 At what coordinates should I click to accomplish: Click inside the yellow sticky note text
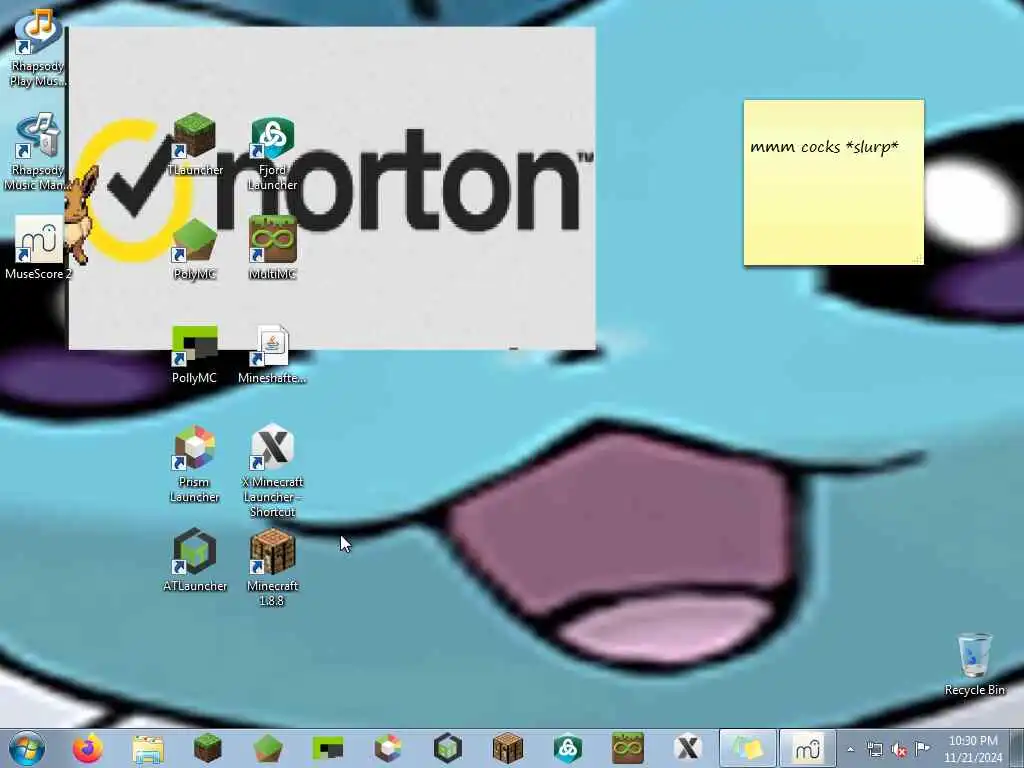pyautogui.click(x=824, y=147)
